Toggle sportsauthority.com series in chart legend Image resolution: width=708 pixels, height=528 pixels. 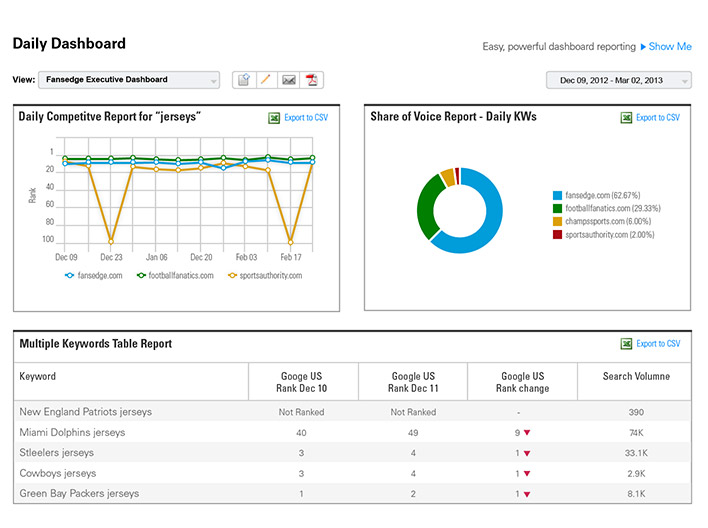coord(265,276)
